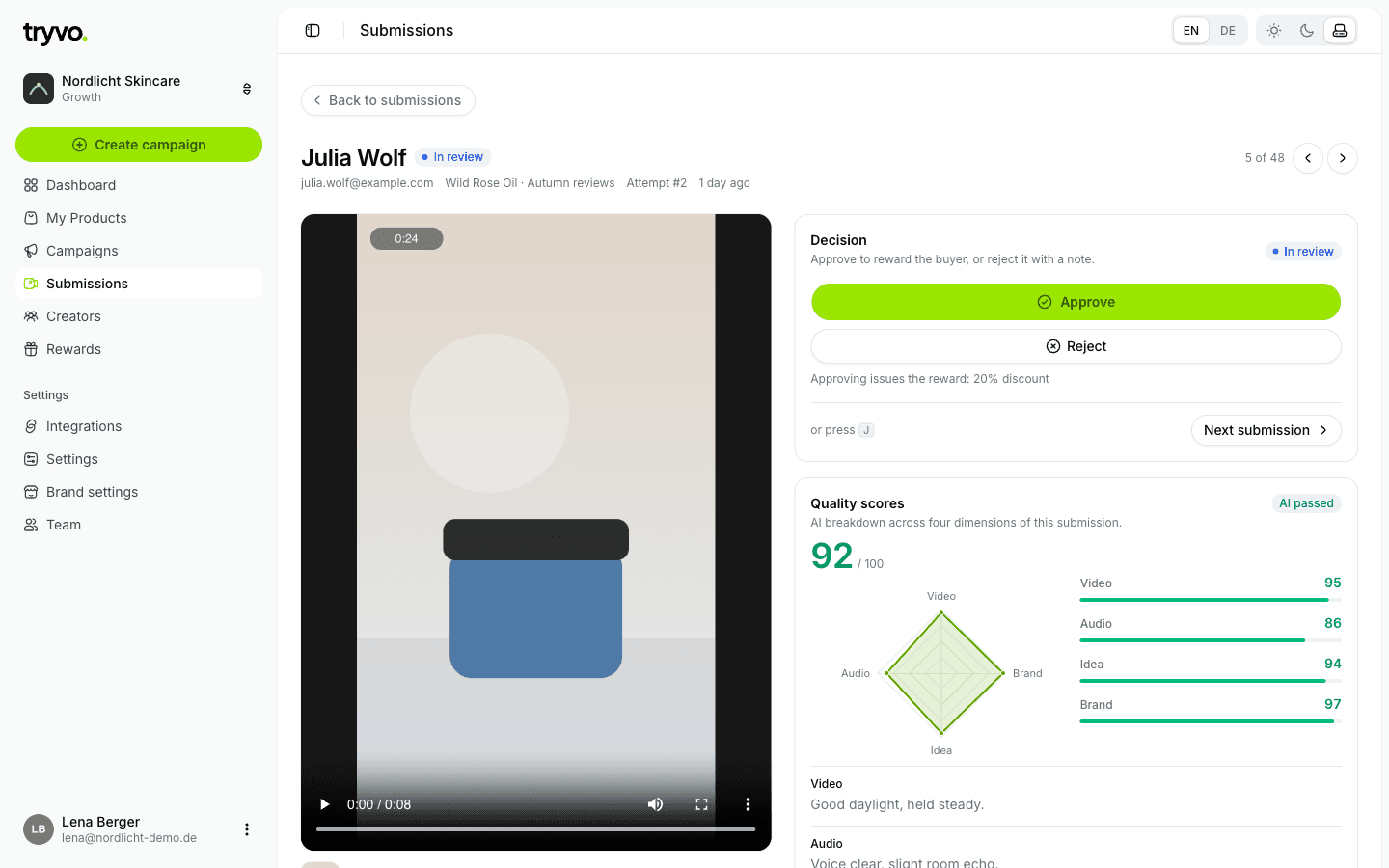Go to previous submission chevron
The image size is (1389, 868).
(x=1308, y=158)
